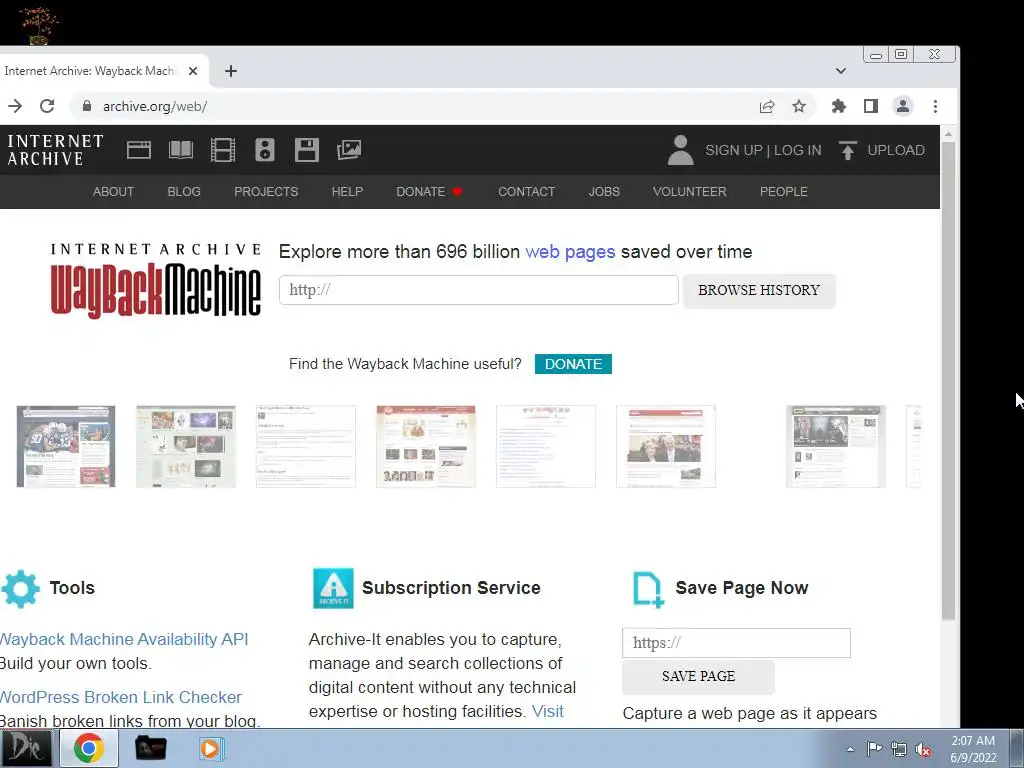Open the BLOG menu item
The width and height of the screenshot is (1024, 768).
184,192
